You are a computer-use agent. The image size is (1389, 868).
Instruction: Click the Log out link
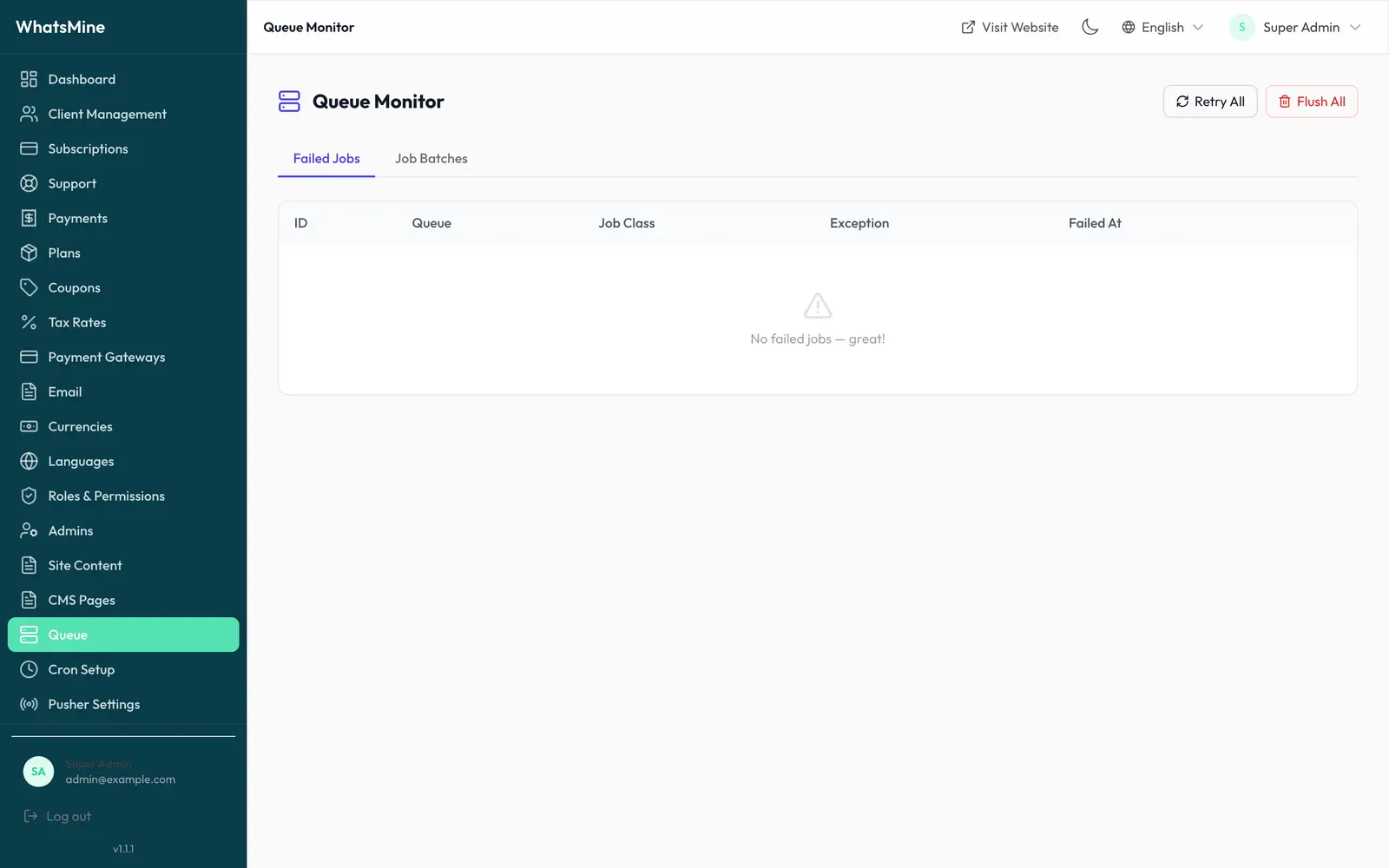(x=57, y=816)
